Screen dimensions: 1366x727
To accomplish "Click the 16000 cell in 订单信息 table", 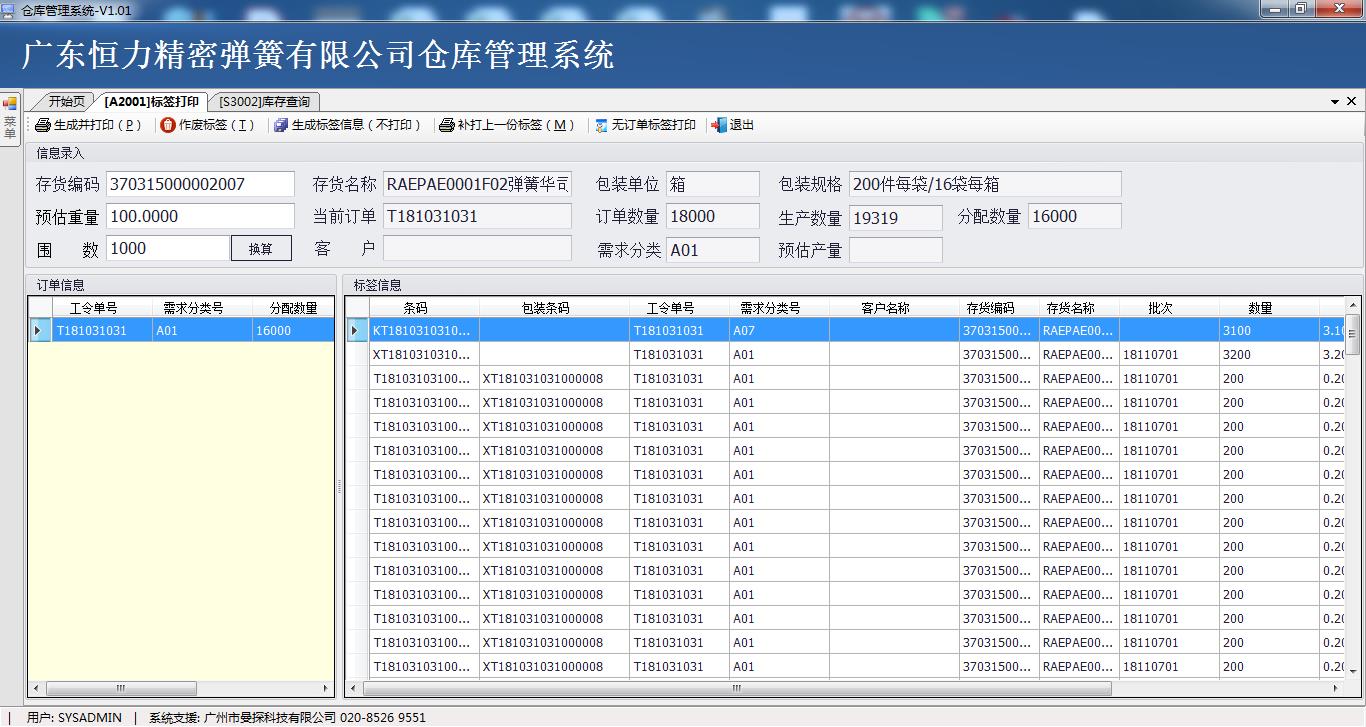I will (x=293, y=330).
